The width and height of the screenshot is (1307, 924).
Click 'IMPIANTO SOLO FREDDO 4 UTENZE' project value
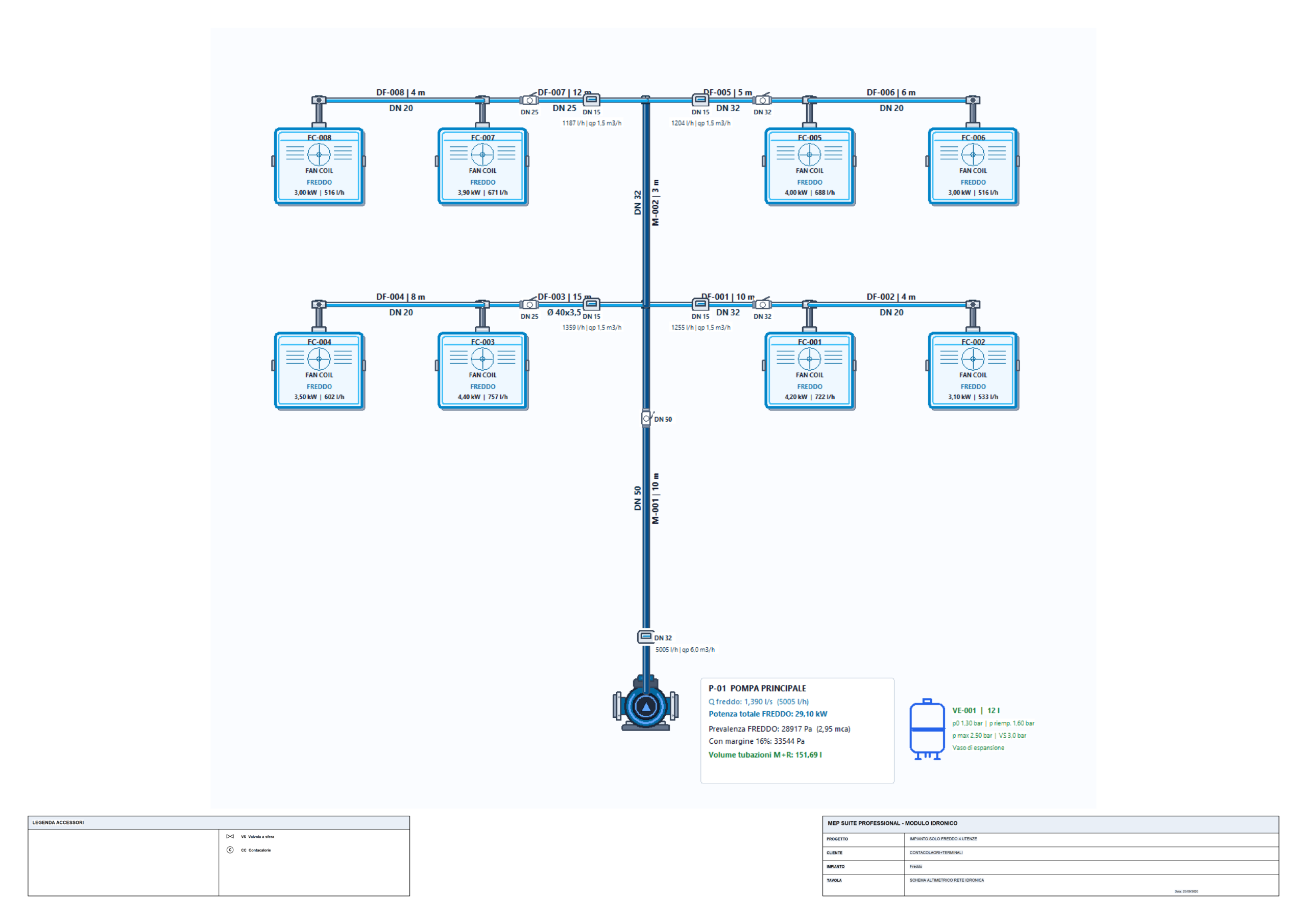pyautogui.click(x=943, y=839)
